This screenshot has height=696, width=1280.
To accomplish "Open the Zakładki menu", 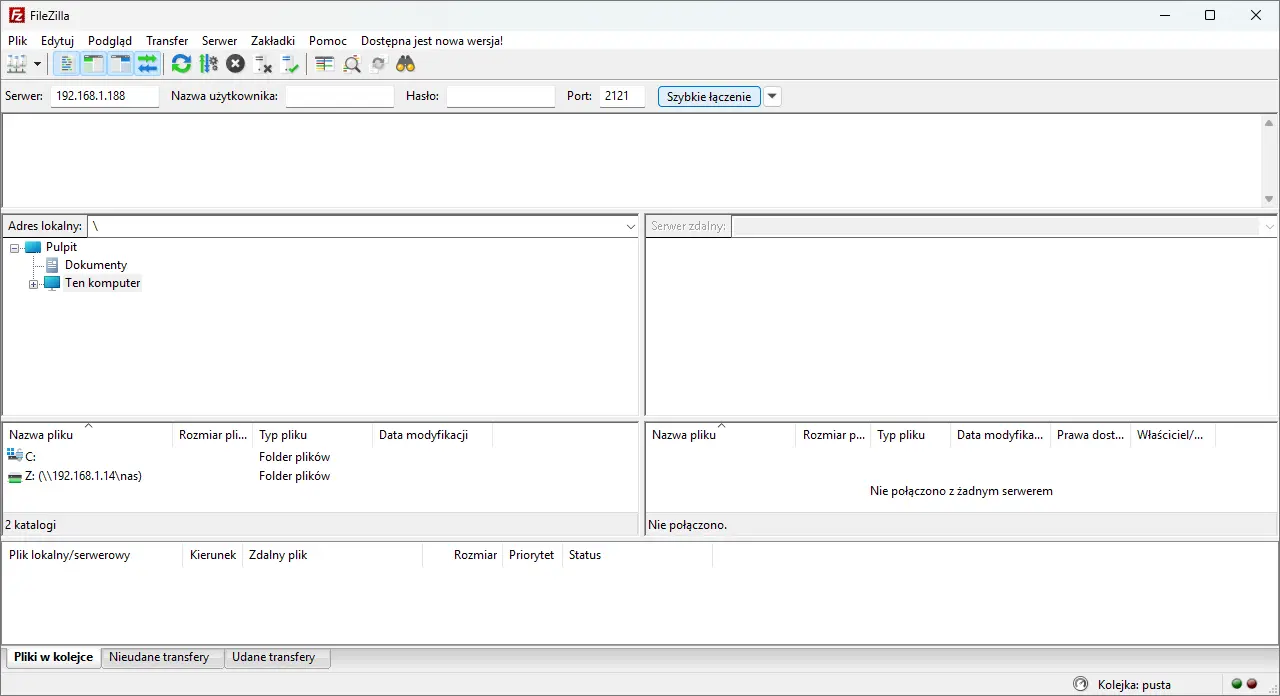I will (273, 41).
